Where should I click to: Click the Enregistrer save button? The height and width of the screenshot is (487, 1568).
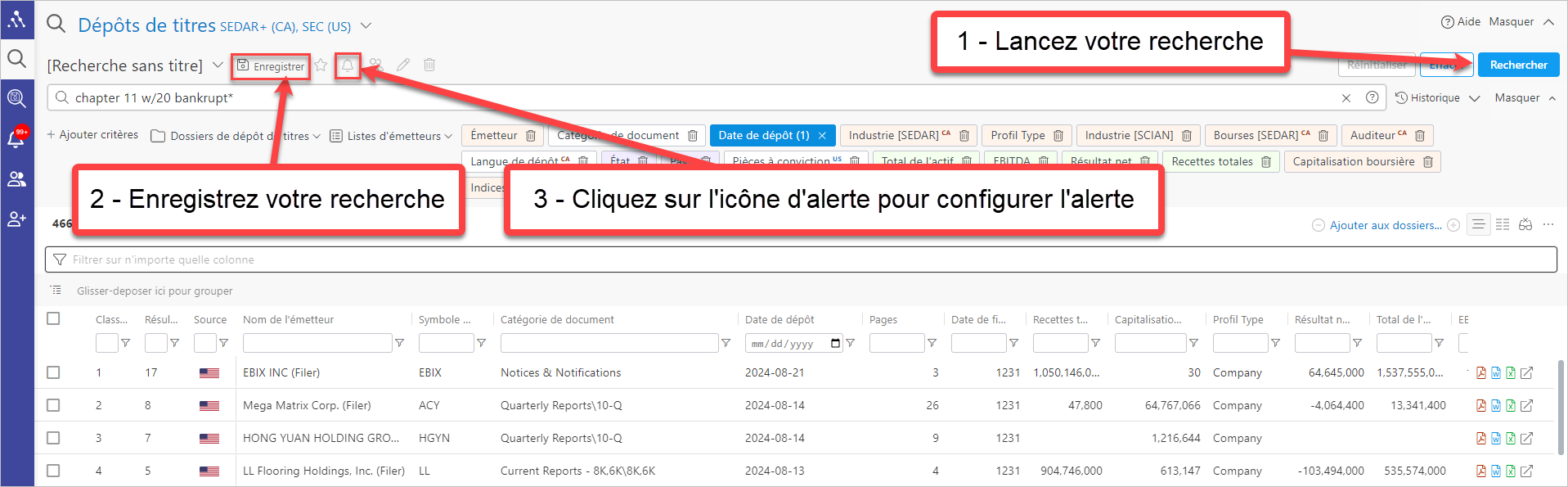point(271,66)
